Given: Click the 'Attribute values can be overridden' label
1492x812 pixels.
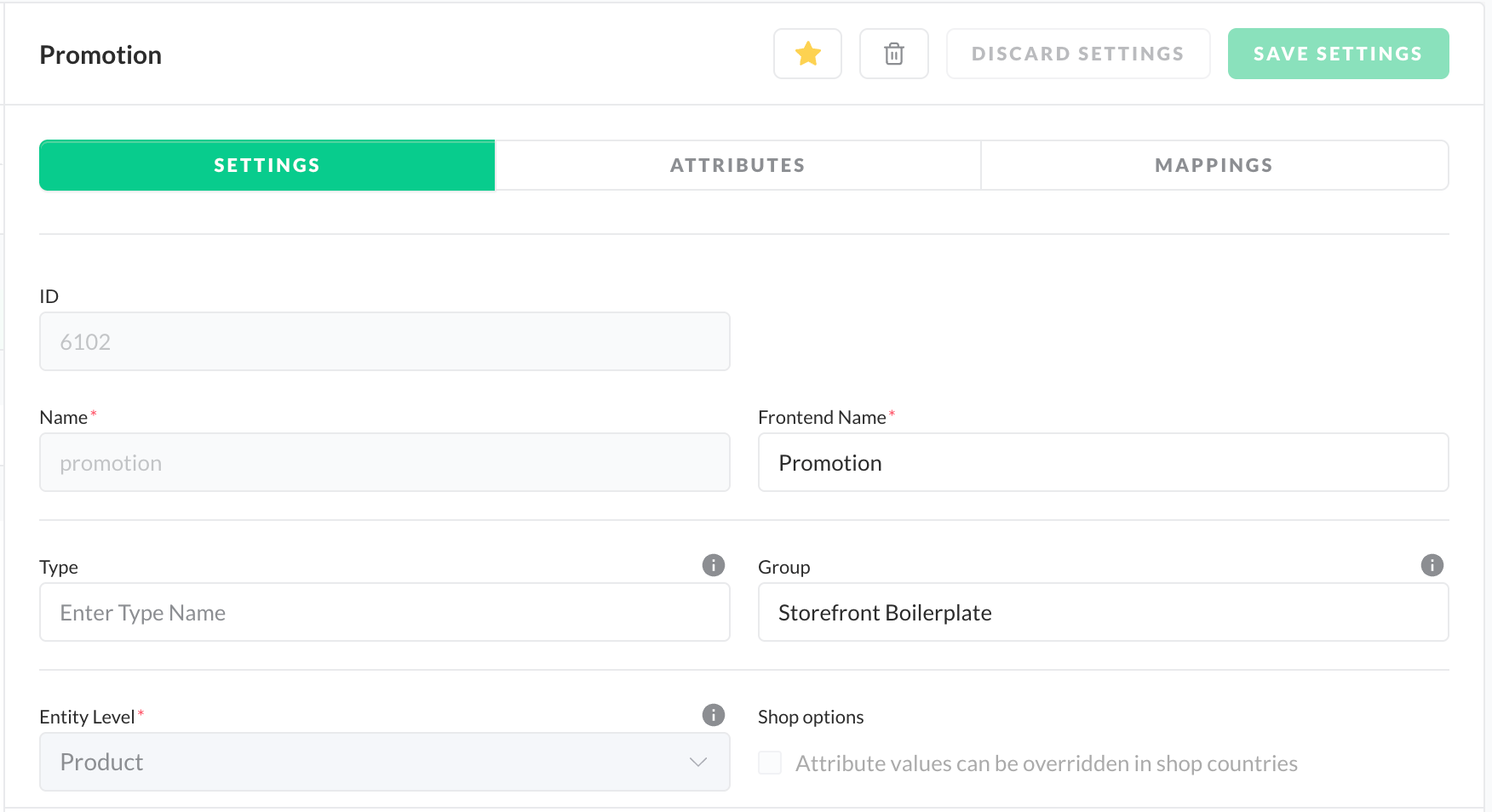Looking at the screenshot, I should (1046, 763).
